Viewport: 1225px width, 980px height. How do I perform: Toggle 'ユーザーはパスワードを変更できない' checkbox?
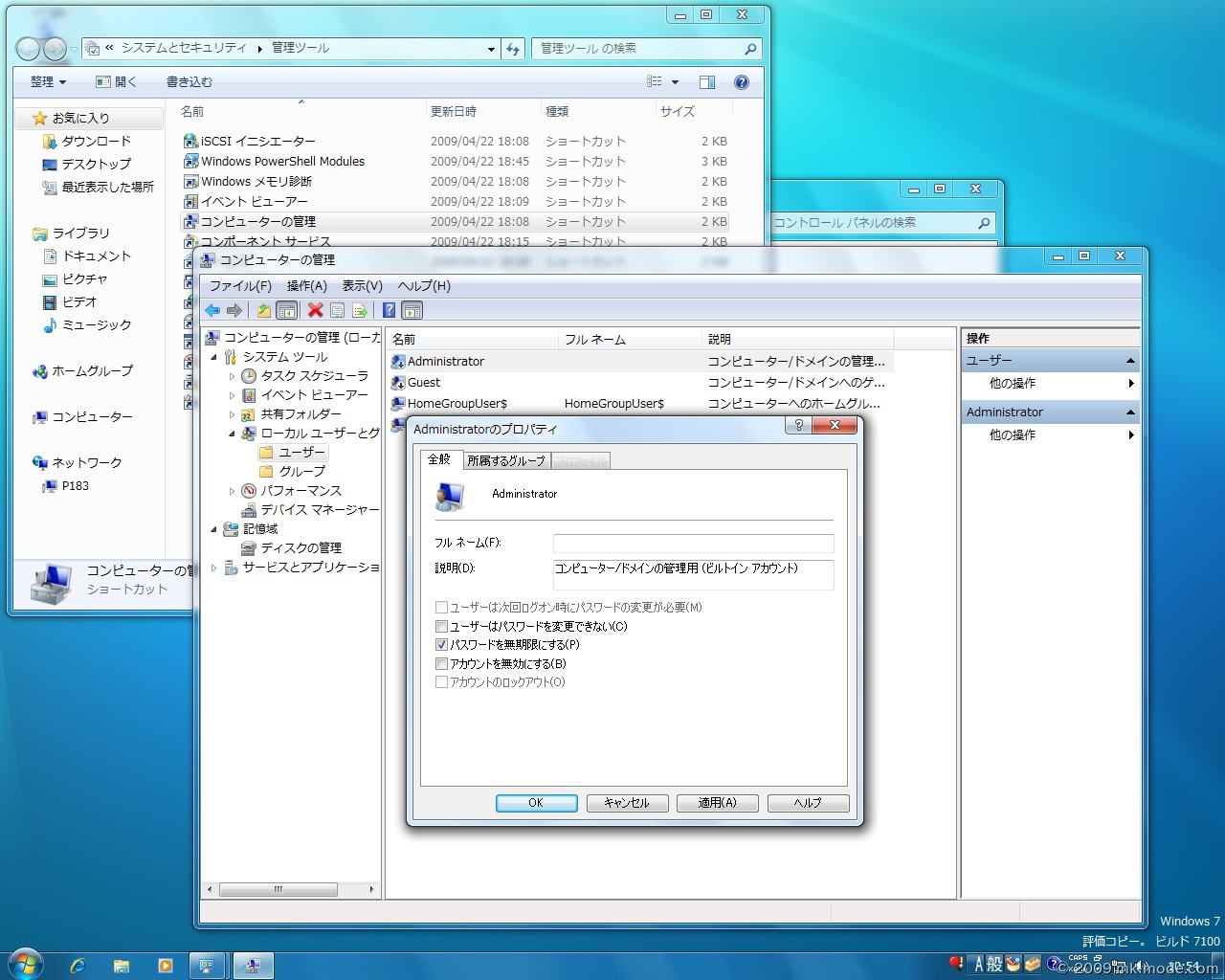441,626
